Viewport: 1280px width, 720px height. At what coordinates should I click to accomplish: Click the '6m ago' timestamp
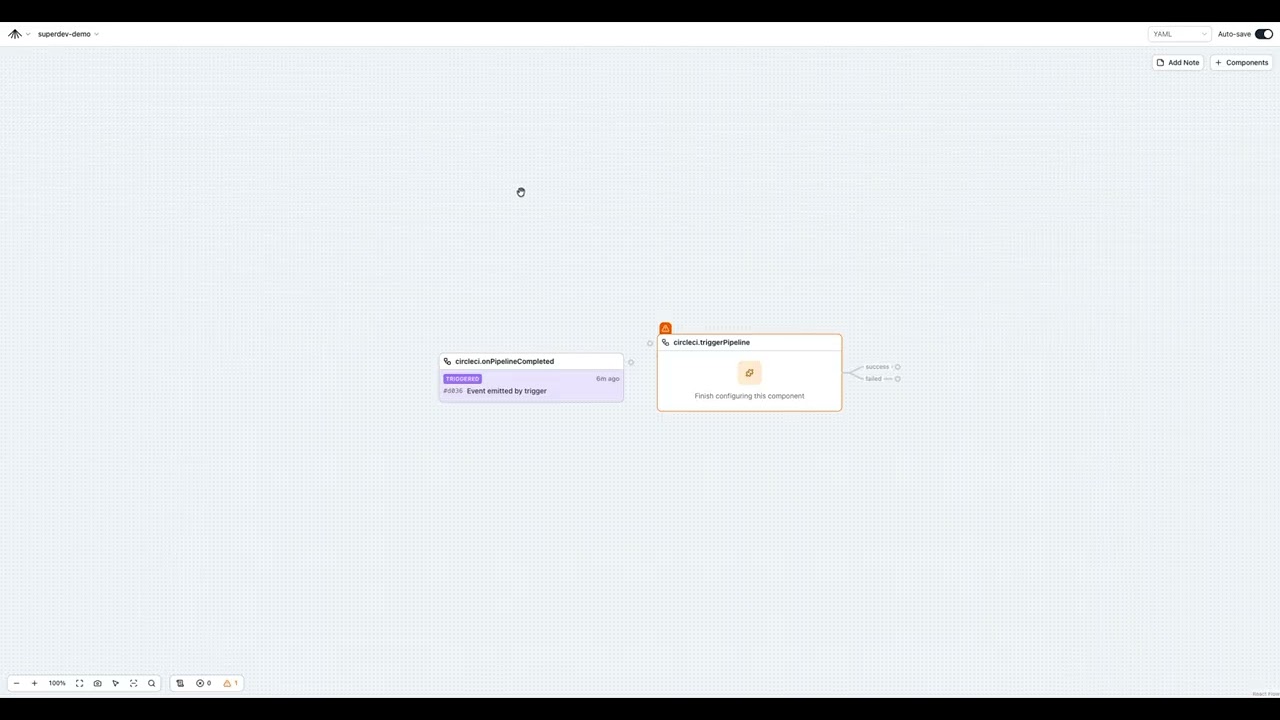point(608,379)
